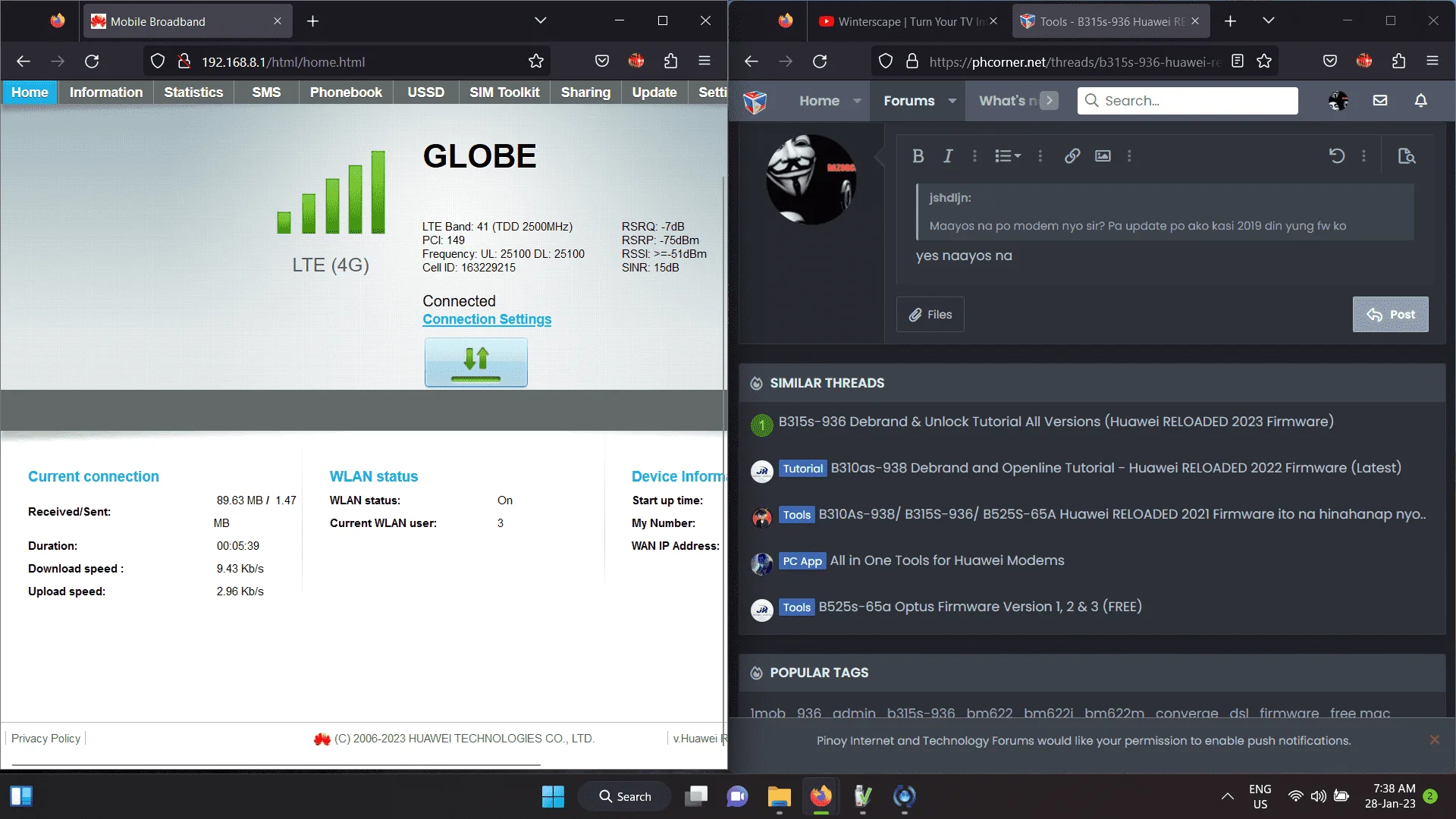Close the Mobile Broadband tab
This screenshot has width=1456, height=819.
click(278, 21)
